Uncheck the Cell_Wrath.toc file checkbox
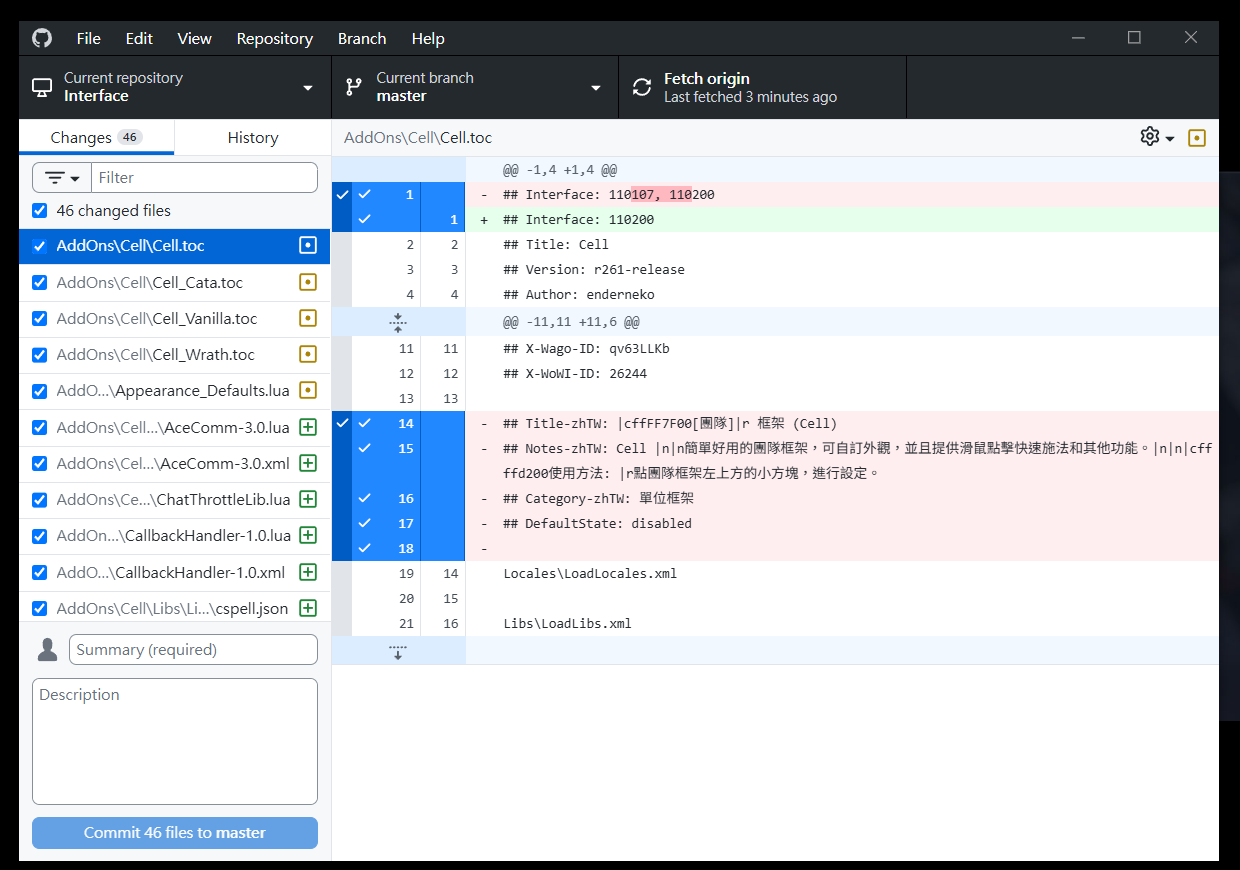 [40, 354]
